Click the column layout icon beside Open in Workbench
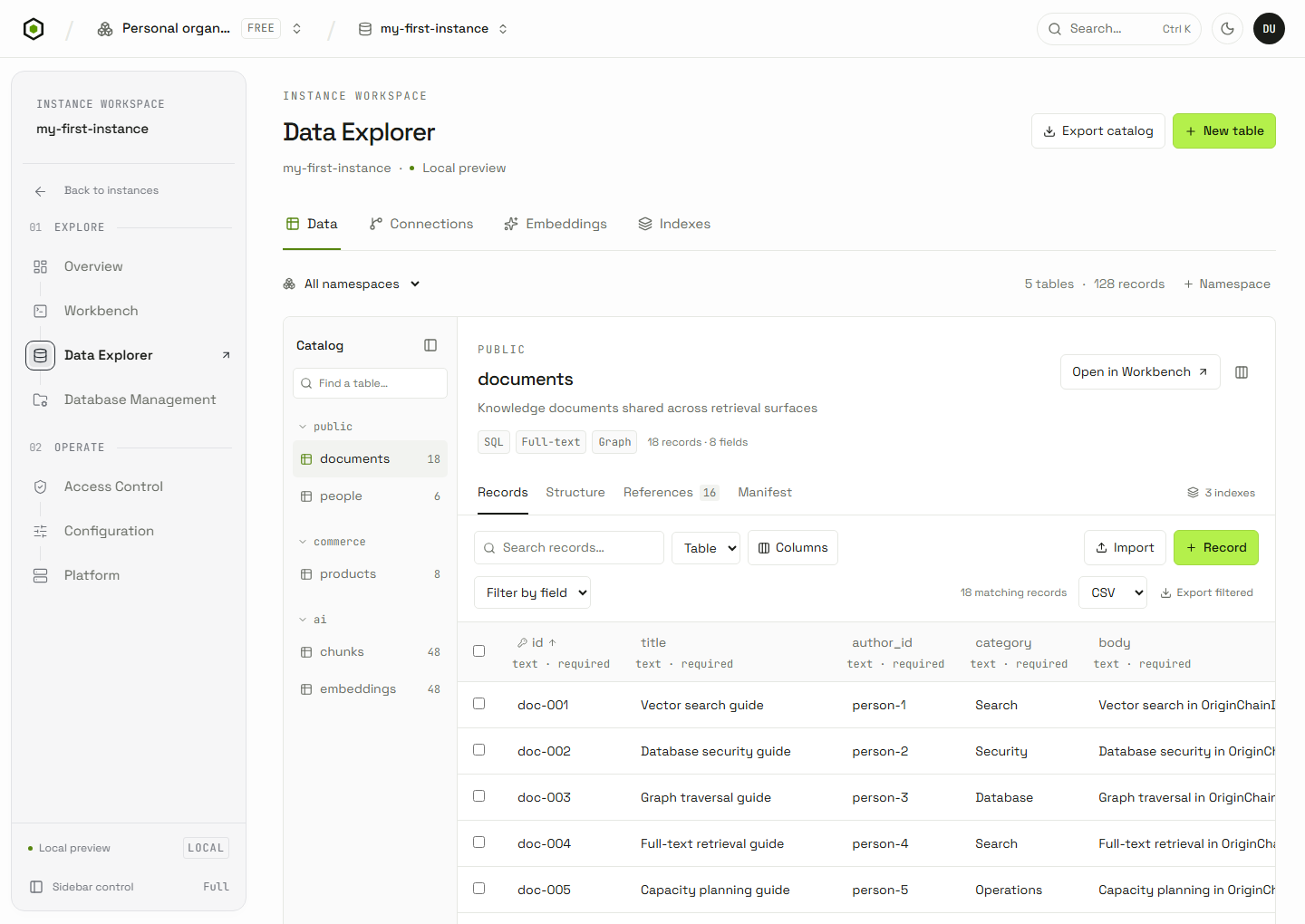 click(x=1242, y=372)
